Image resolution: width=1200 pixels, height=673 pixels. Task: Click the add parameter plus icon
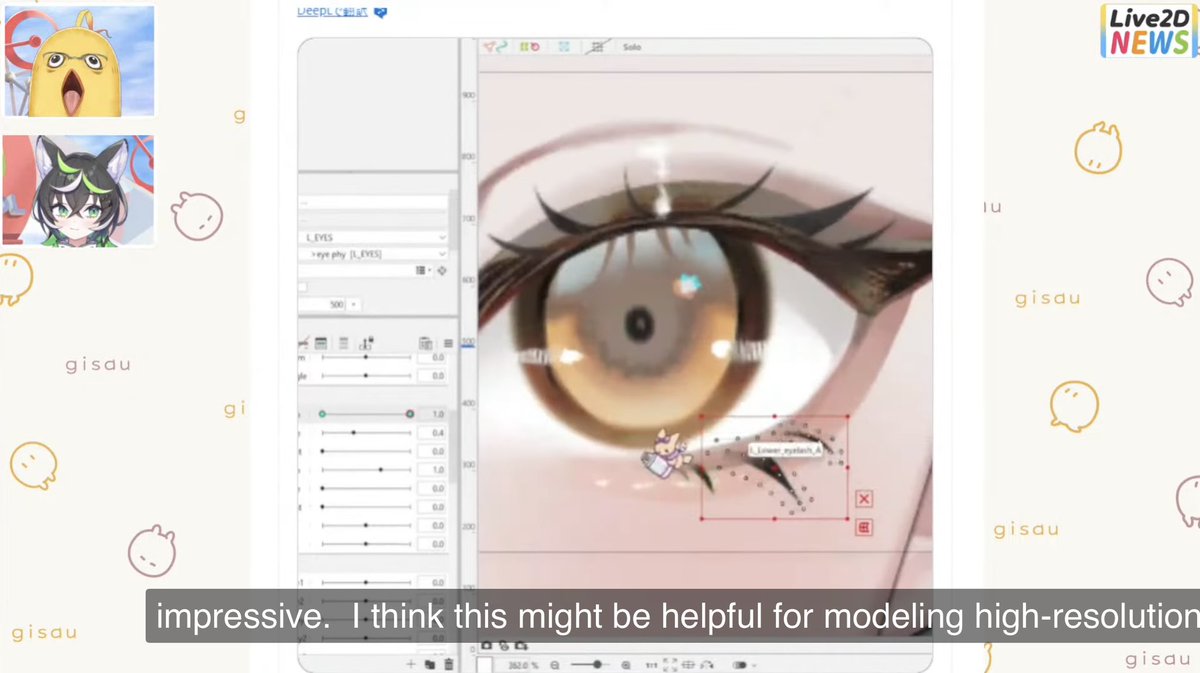point(410,664)
